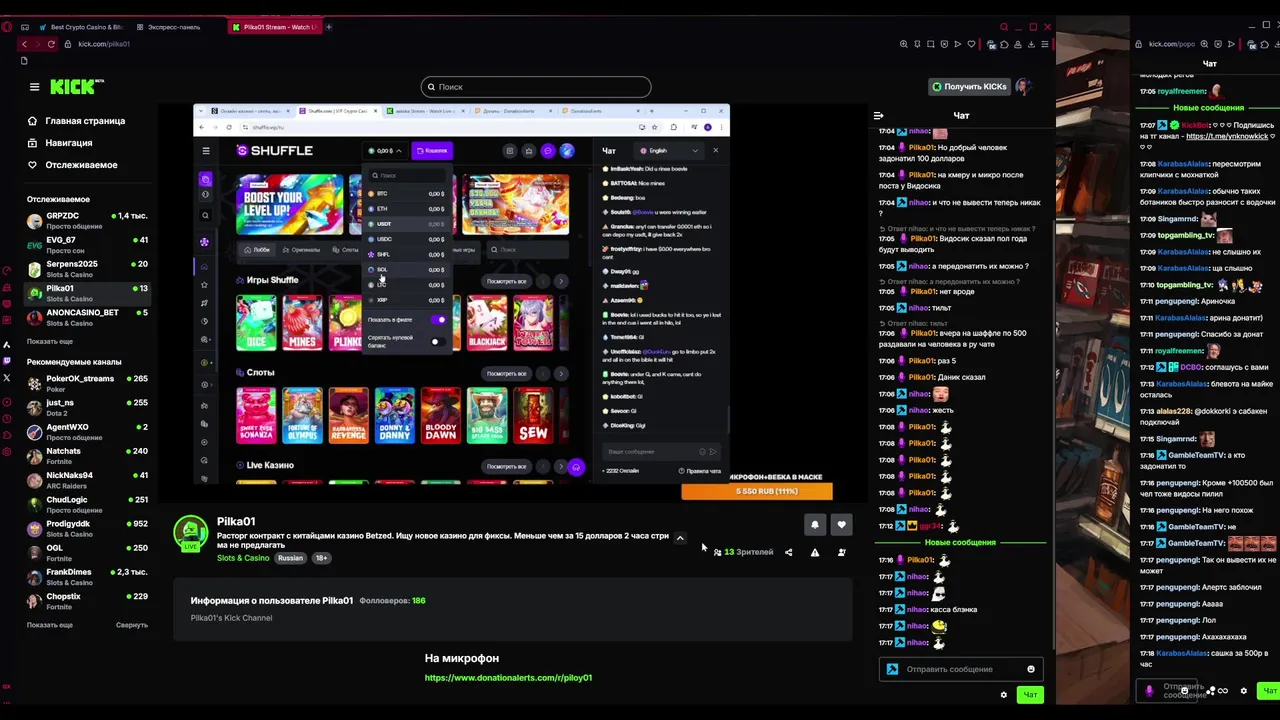Select BTC currency row in Shuffle

click(407, 194)
